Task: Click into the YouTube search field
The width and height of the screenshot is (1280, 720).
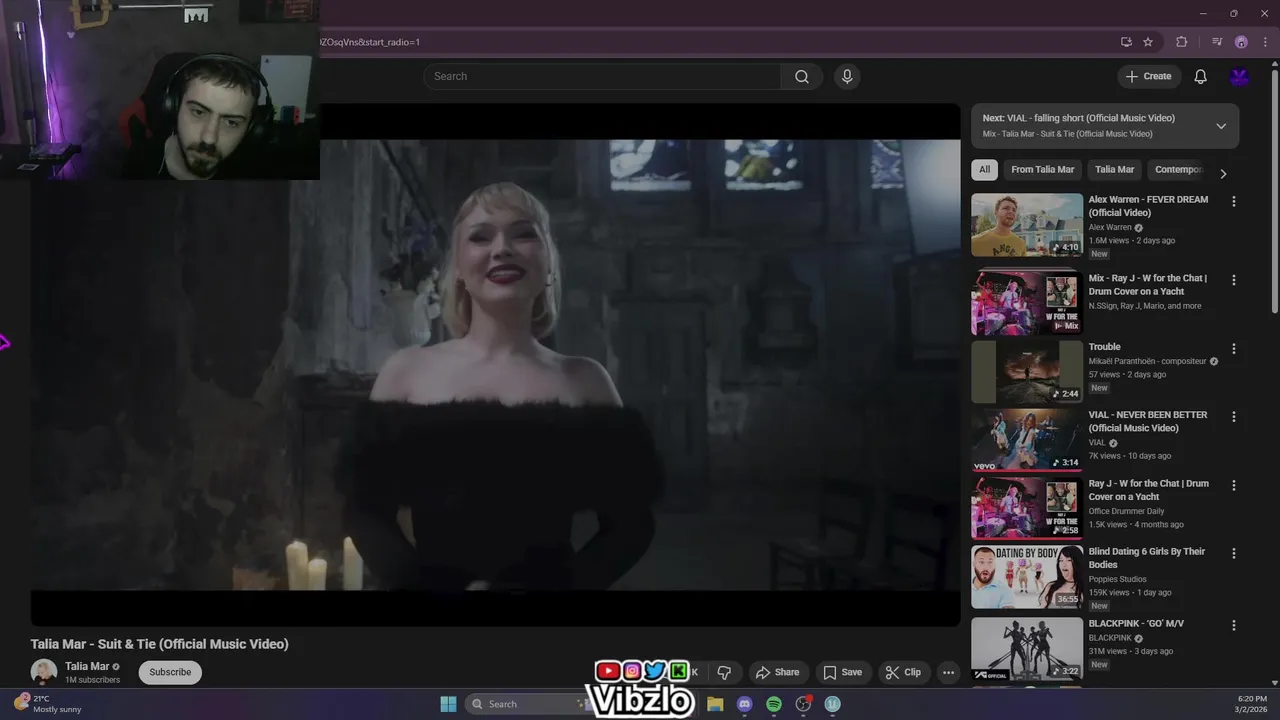Action: 602,77
